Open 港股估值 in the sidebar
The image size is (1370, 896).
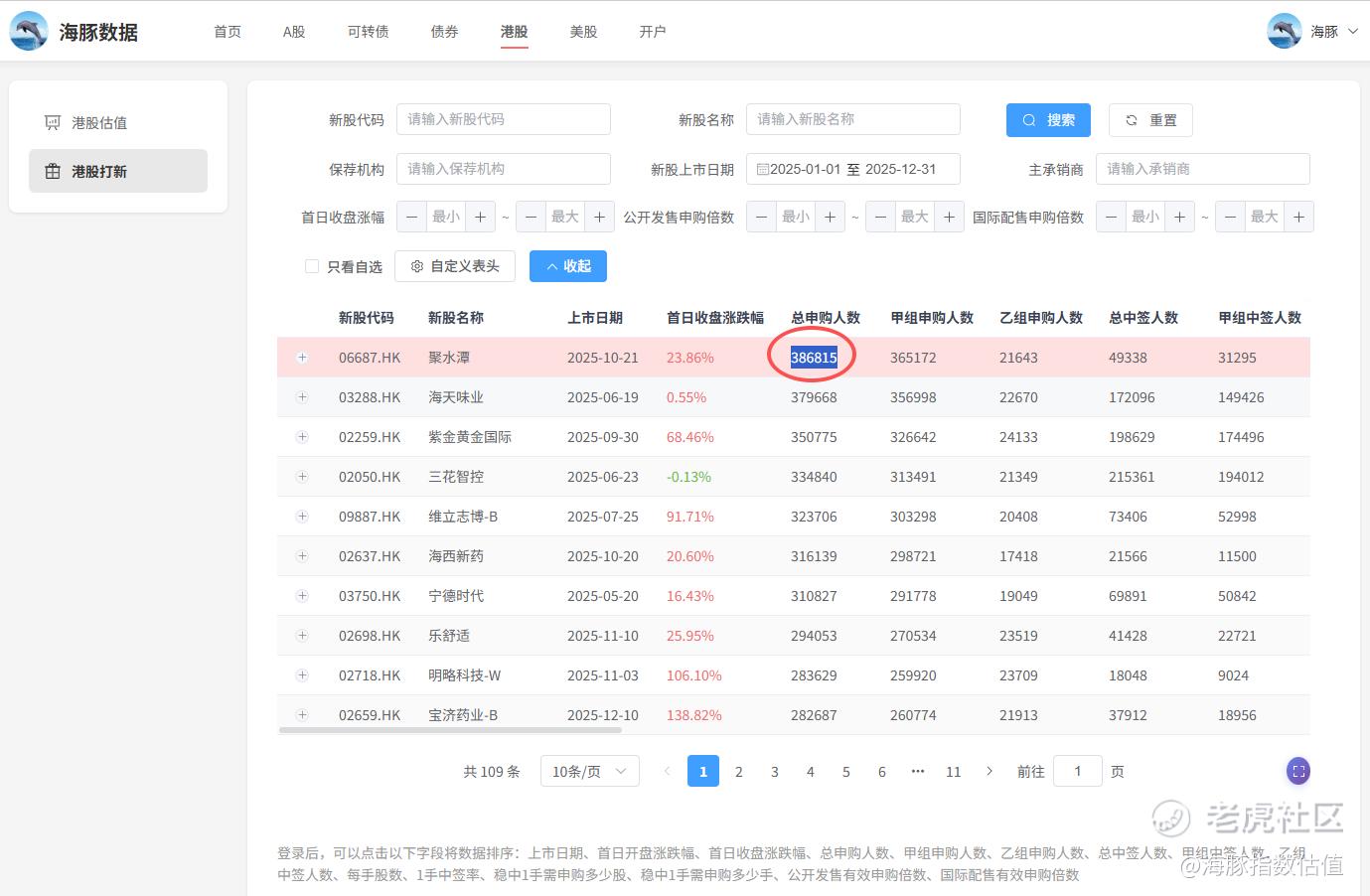point(118,122)
